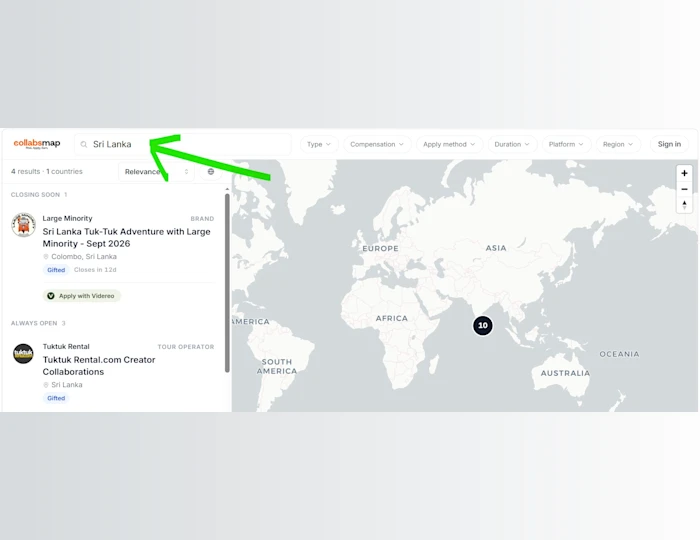The height and width of the screenshot is (540, 700).
Task: Click the Apply with Videreo button
Action: click(82, 296)
